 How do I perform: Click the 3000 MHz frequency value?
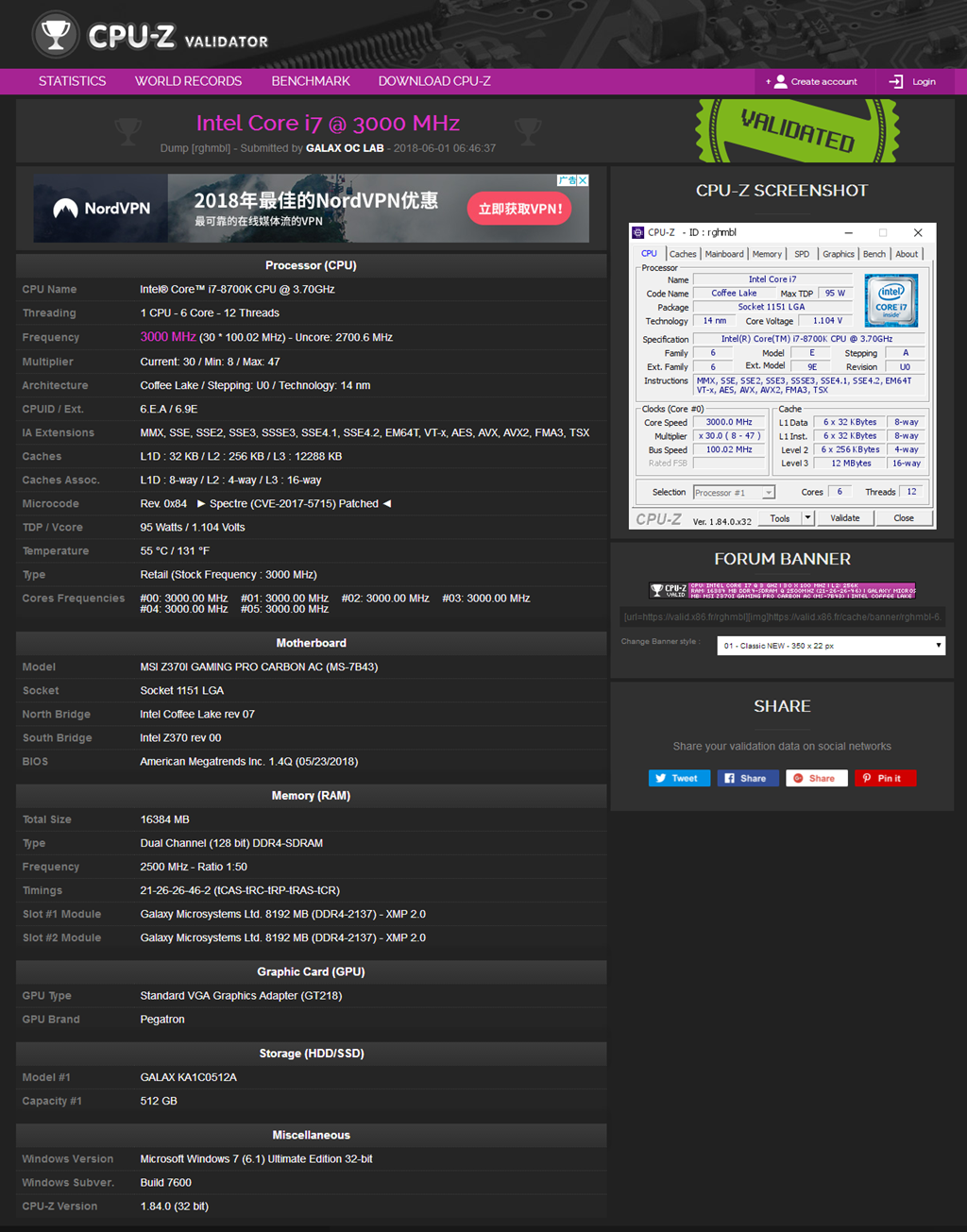[168, 337]
